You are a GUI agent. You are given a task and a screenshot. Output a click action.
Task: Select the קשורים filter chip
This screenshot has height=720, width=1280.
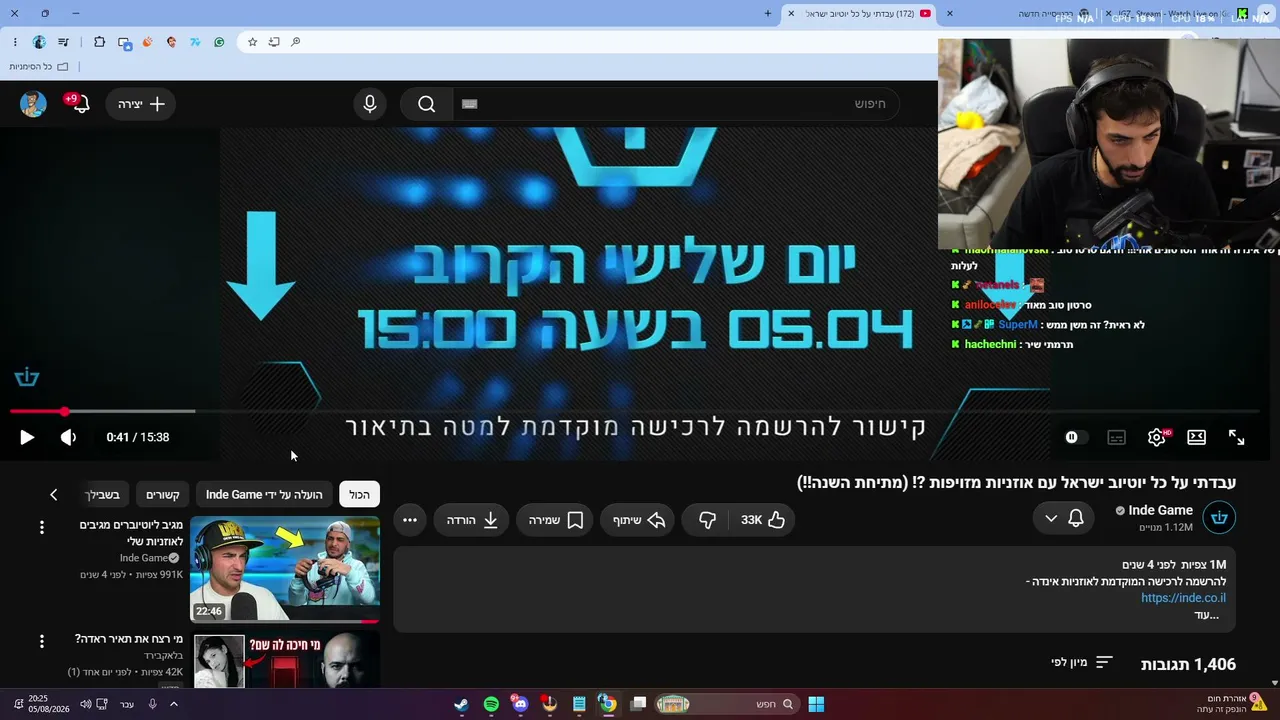tap(163, 495)
